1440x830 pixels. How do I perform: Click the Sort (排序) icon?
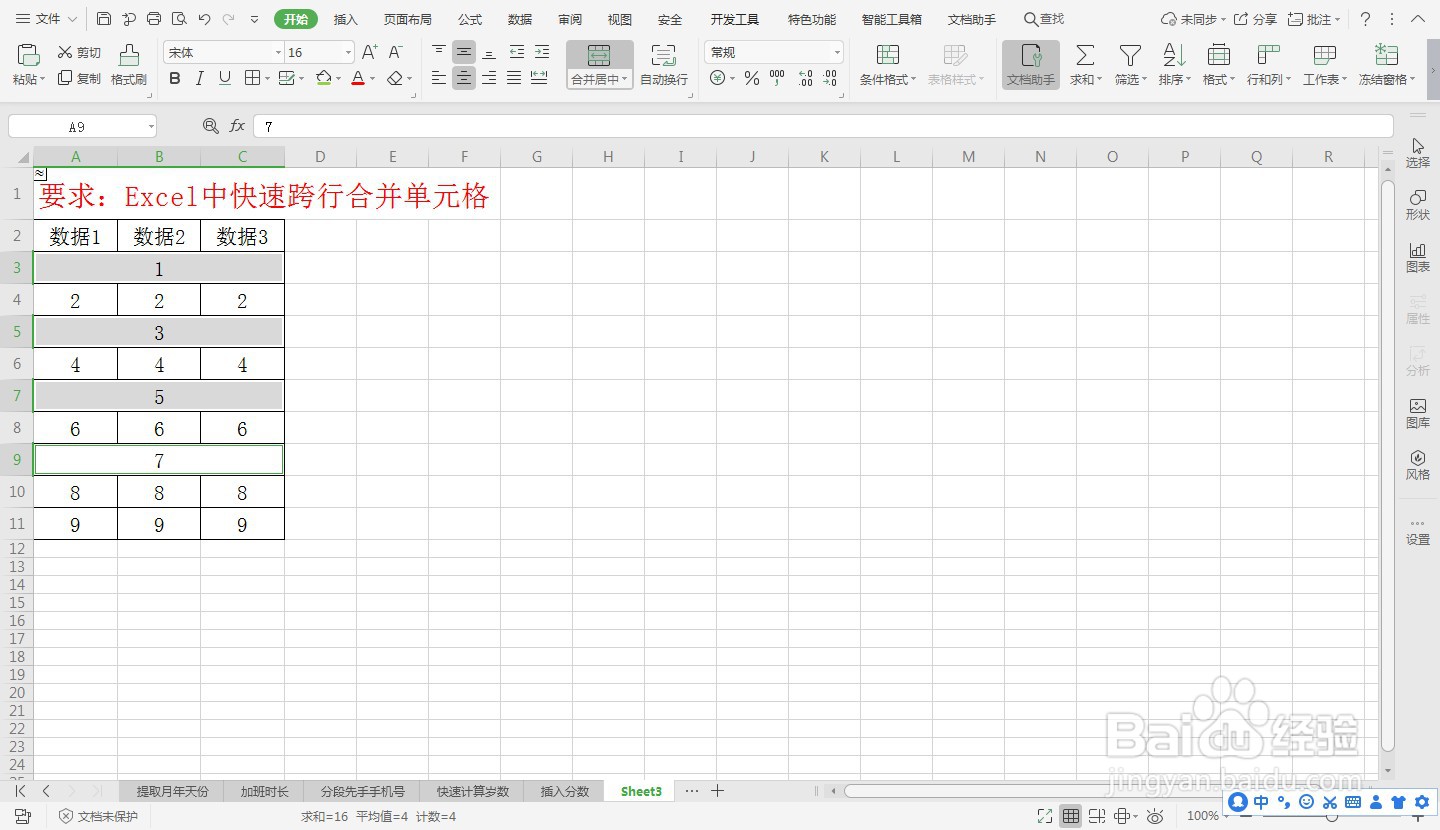(x=1174, y=55)
